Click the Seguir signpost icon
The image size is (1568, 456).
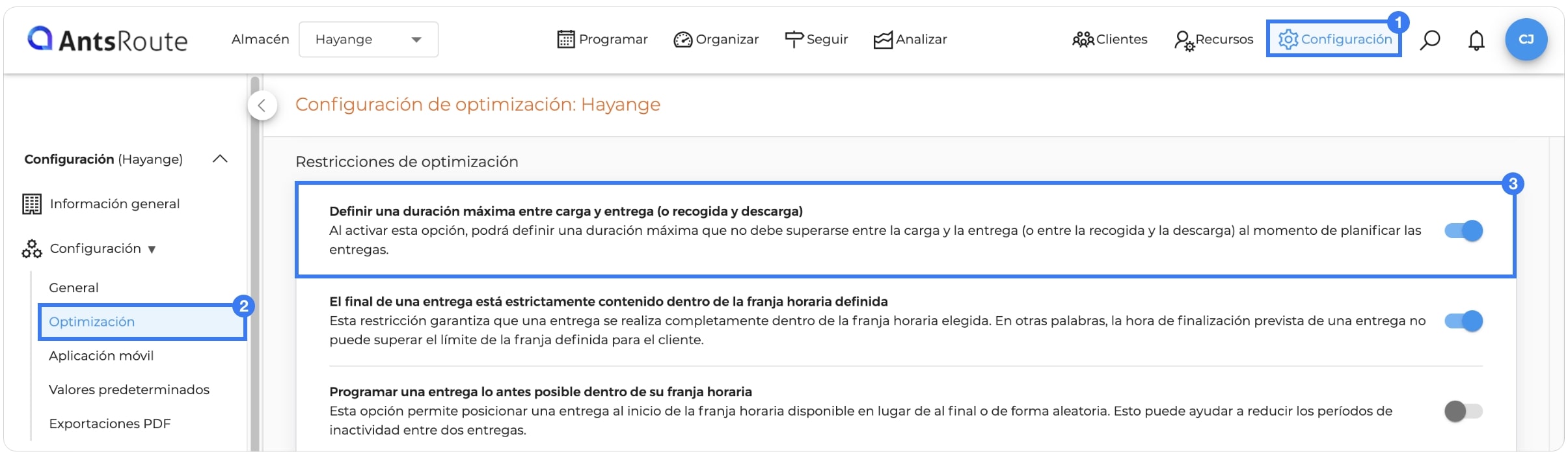coord(794,40)
